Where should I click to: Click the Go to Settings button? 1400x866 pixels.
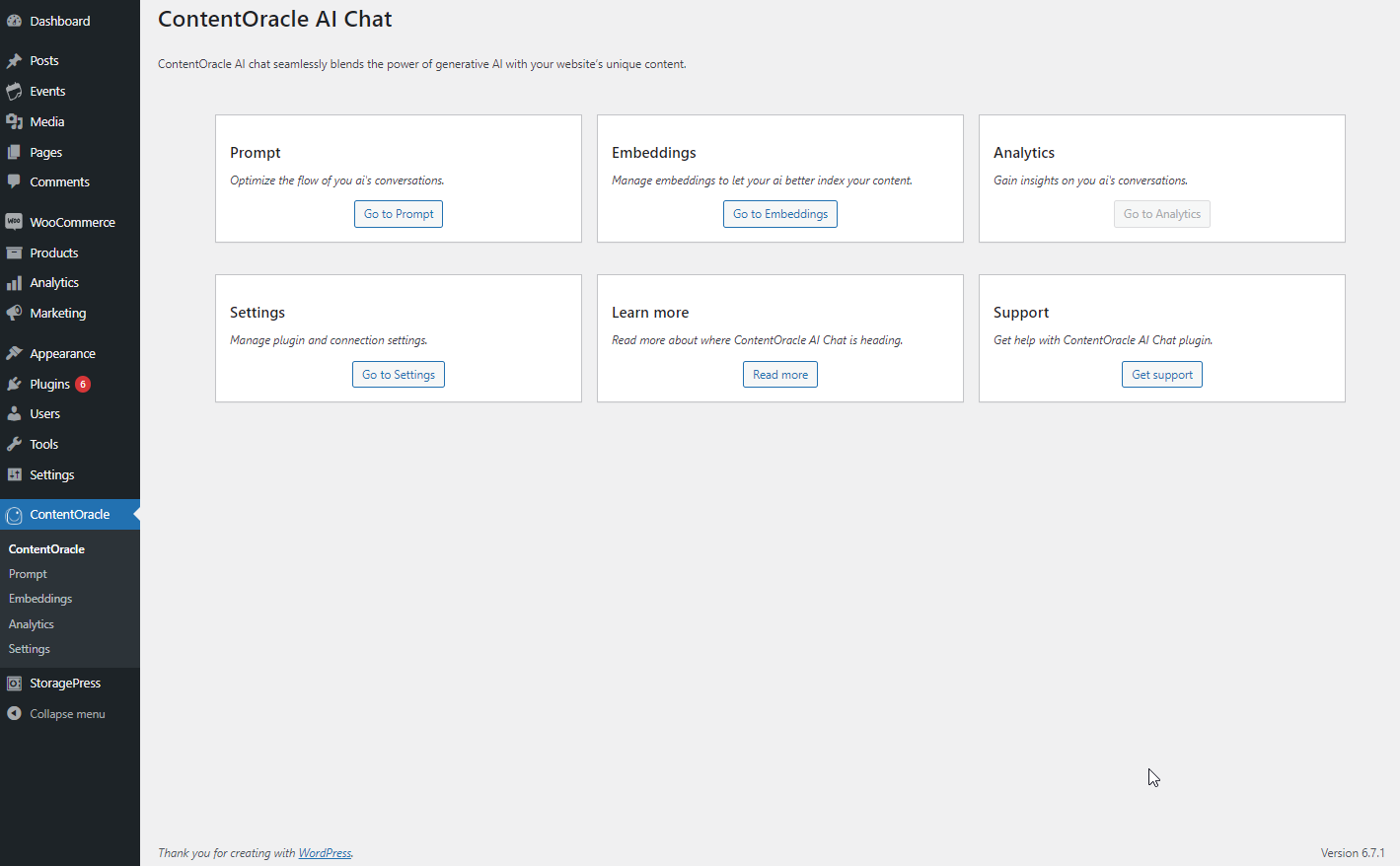399,375
